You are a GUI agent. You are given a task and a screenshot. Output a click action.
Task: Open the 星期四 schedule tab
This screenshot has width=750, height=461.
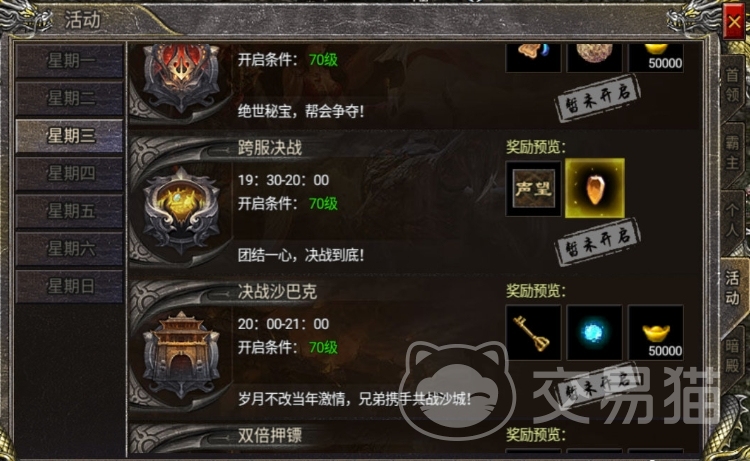point(70,174)
